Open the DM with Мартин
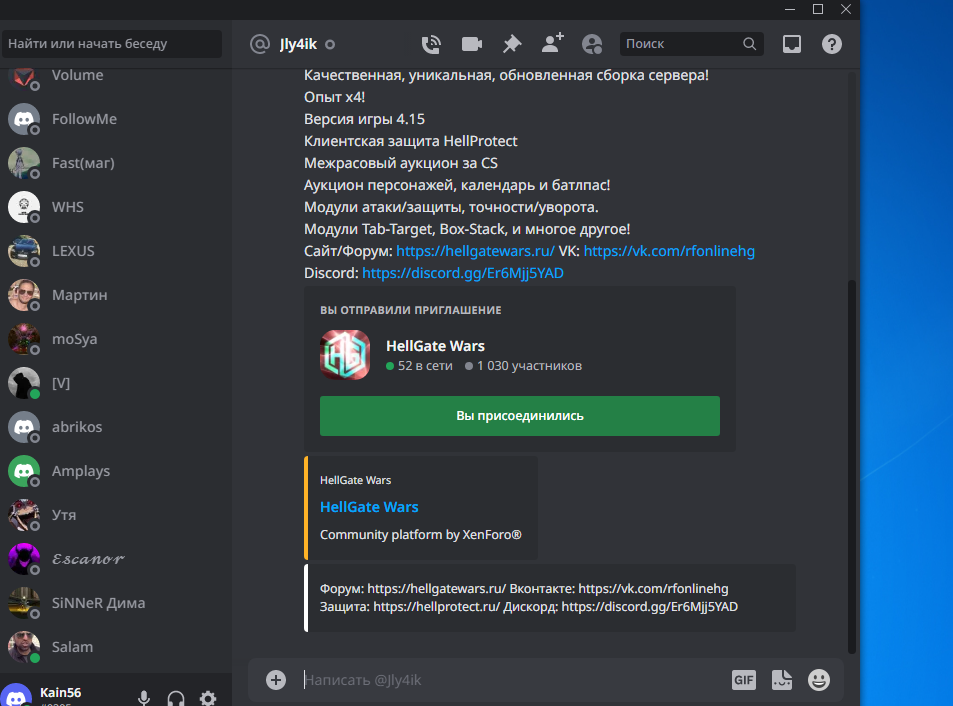This screenshot has width=953, height=706. point(115,295)
